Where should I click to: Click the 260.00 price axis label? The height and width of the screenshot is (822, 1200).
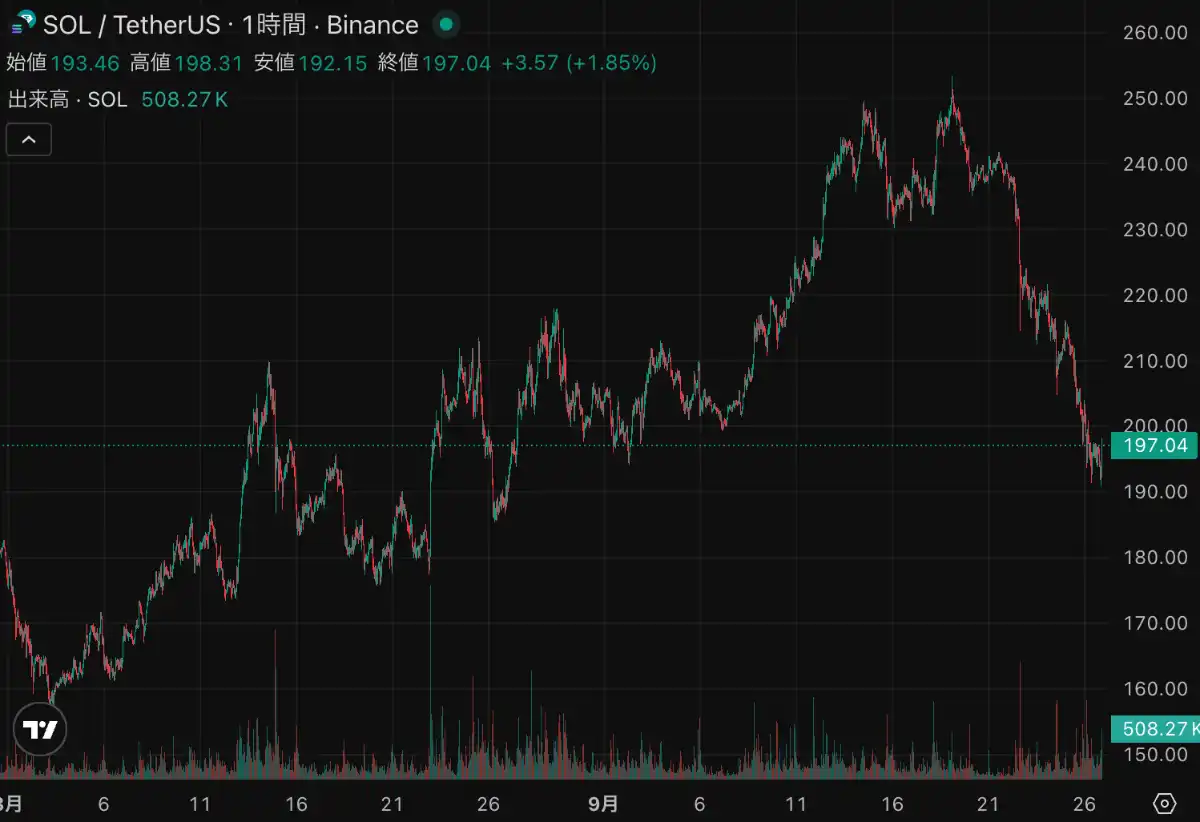pyautogui.click(x=1155, y=33)
